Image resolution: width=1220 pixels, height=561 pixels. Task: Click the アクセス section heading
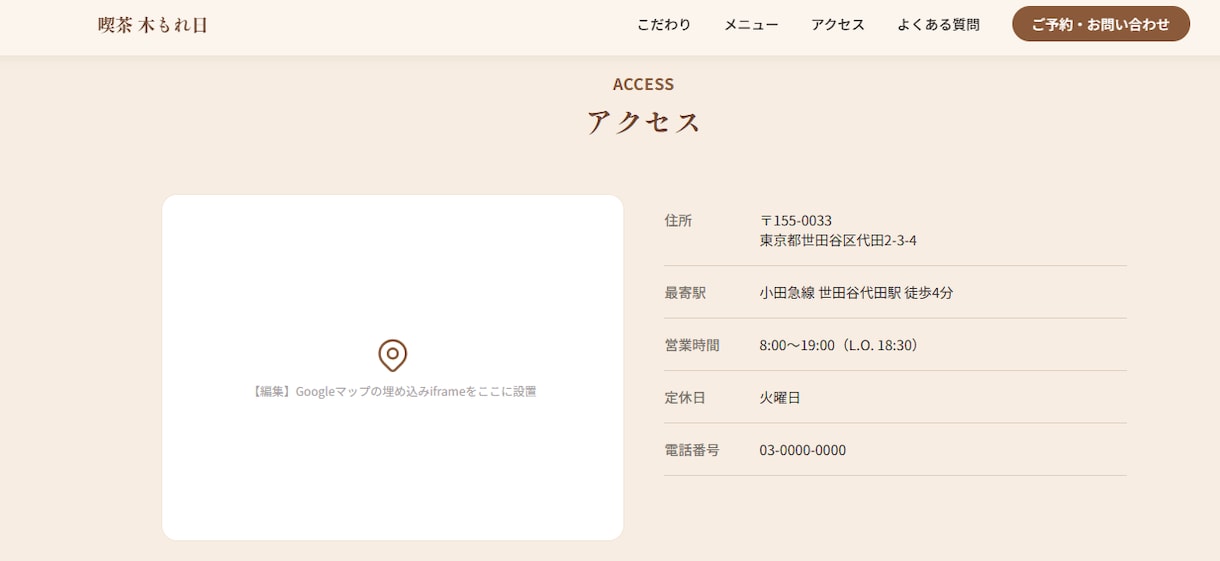point(643,122)
